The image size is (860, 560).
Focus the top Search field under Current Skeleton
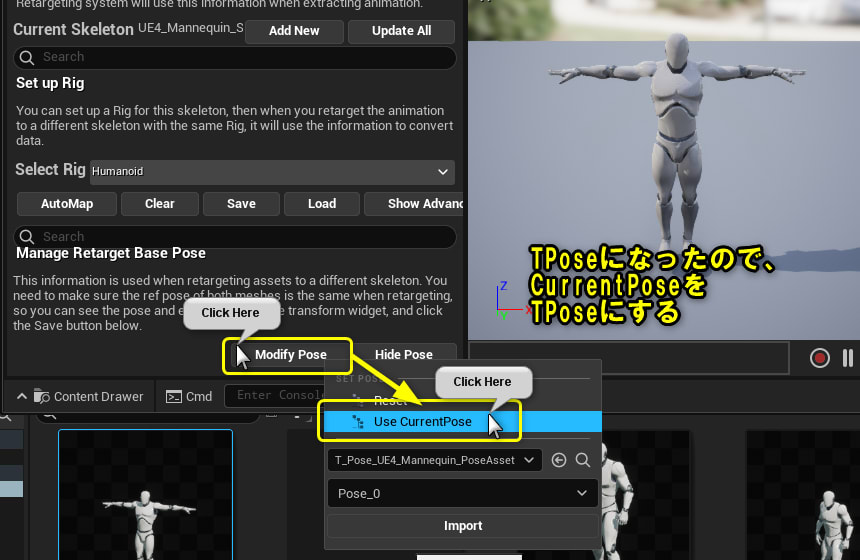(x=235, y=57)
